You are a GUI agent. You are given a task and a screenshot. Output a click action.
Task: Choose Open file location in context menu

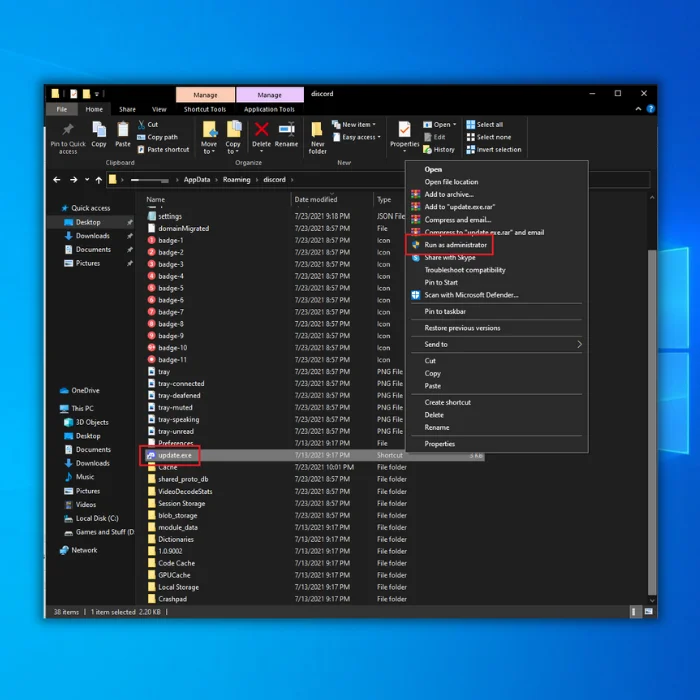451,182
